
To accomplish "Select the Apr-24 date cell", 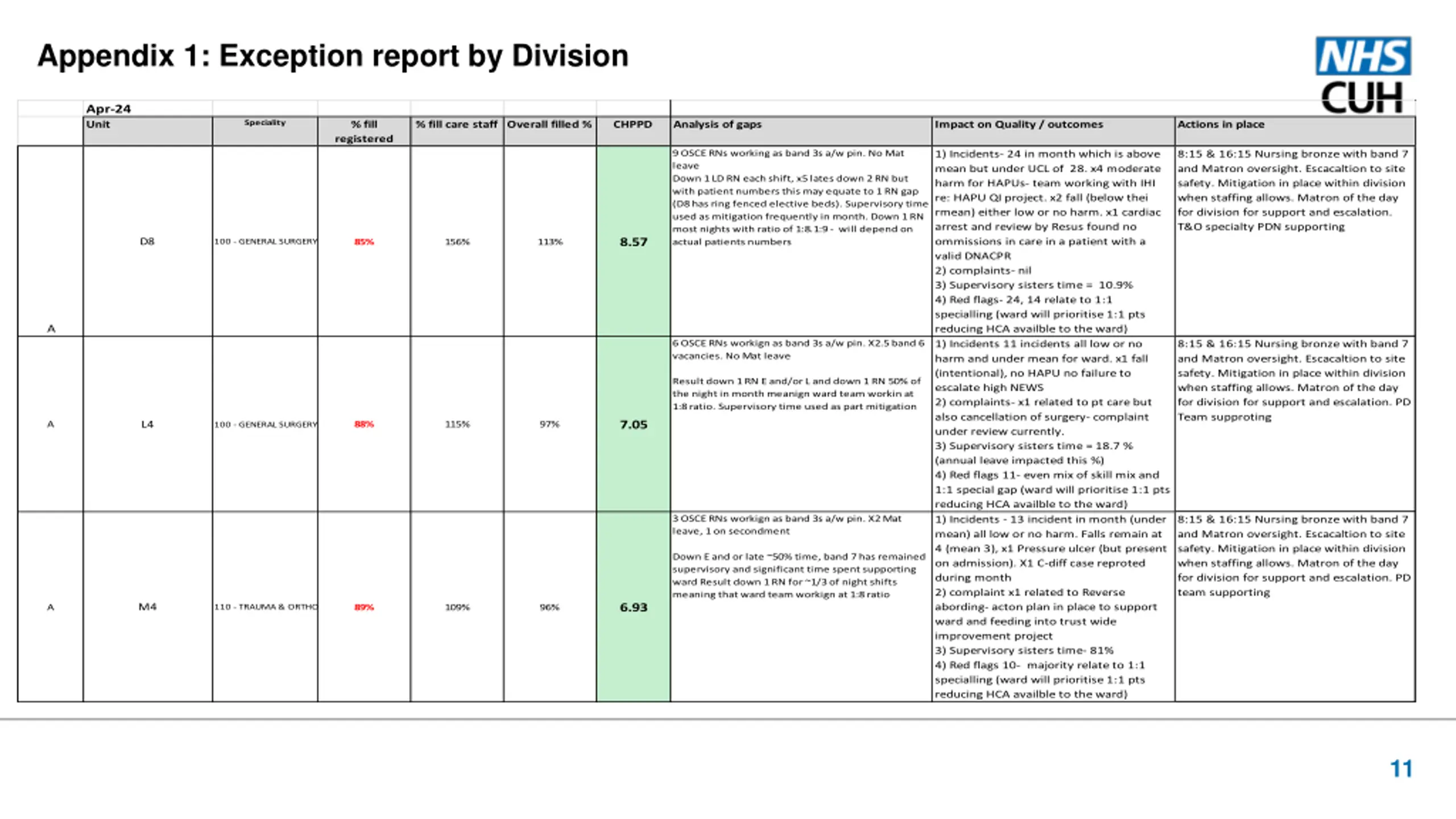I will coord(108,109).
